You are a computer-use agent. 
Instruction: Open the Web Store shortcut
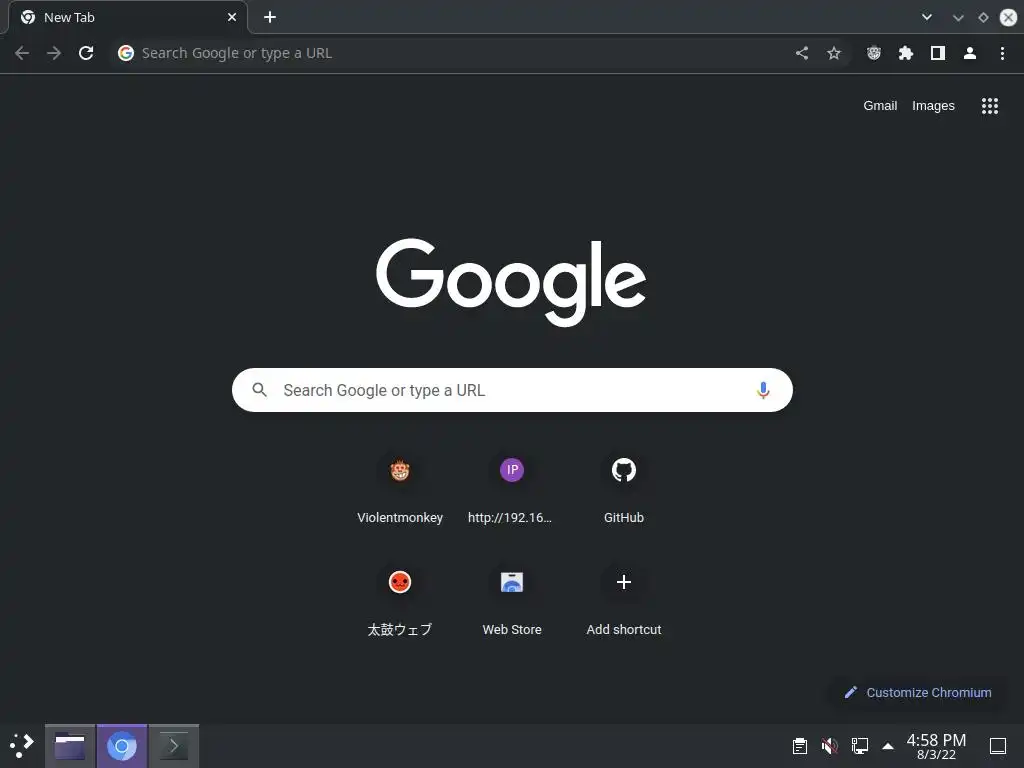[511, 601]
